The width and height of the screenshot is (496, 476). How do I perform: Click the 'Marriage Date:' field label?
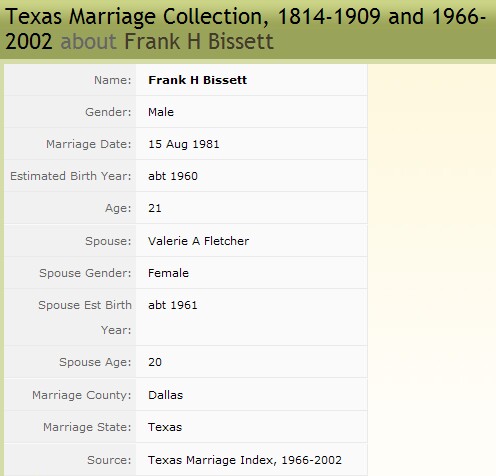(89, 144)
